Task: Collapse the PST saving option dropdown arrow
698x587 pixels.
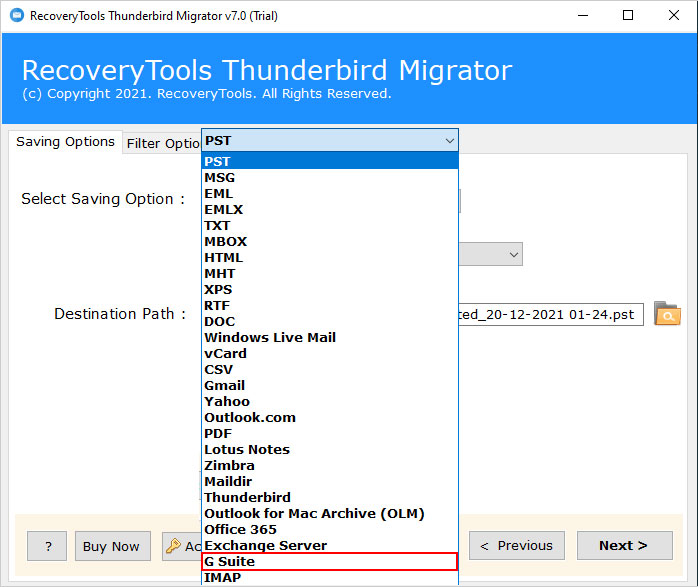Action: click(450, 141)
